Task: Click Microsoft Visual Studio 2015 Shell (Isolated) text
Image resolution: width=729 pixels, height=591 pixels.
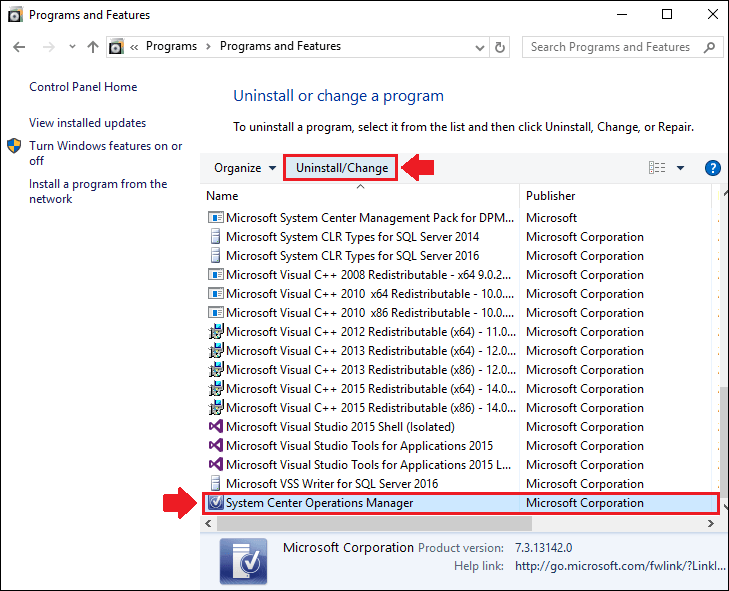Action: (340, 427)
